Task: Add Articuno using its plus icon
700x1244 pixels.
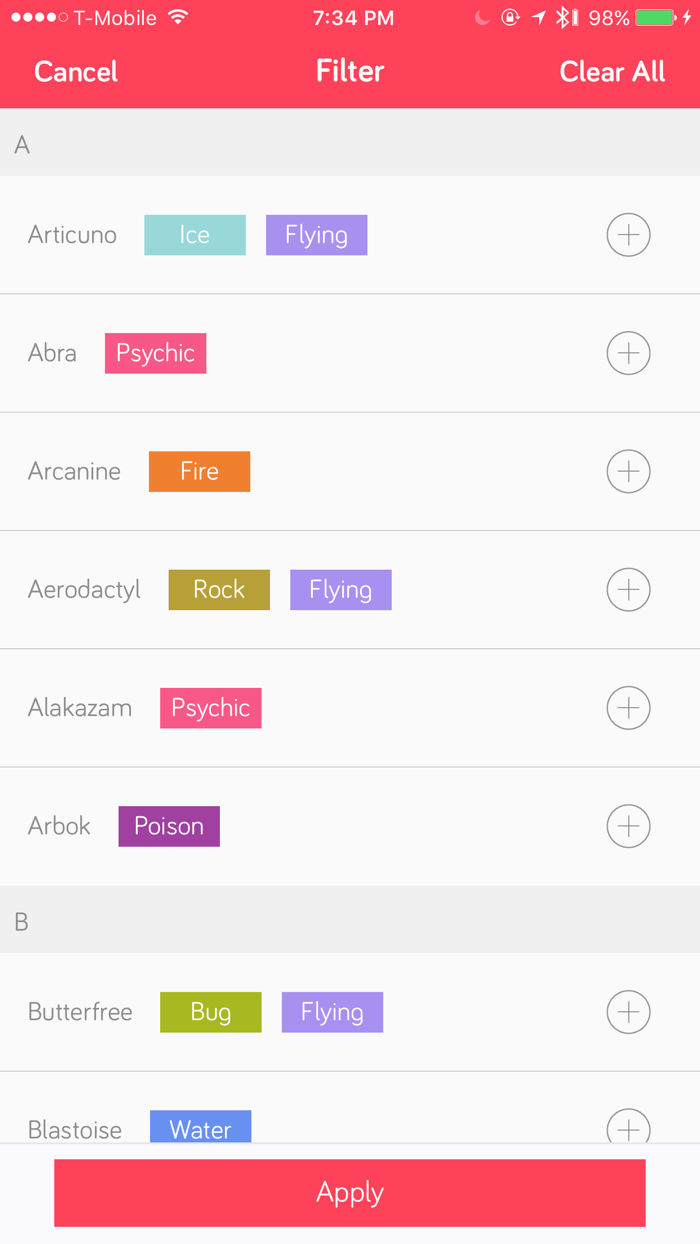Action: point(628,235)
